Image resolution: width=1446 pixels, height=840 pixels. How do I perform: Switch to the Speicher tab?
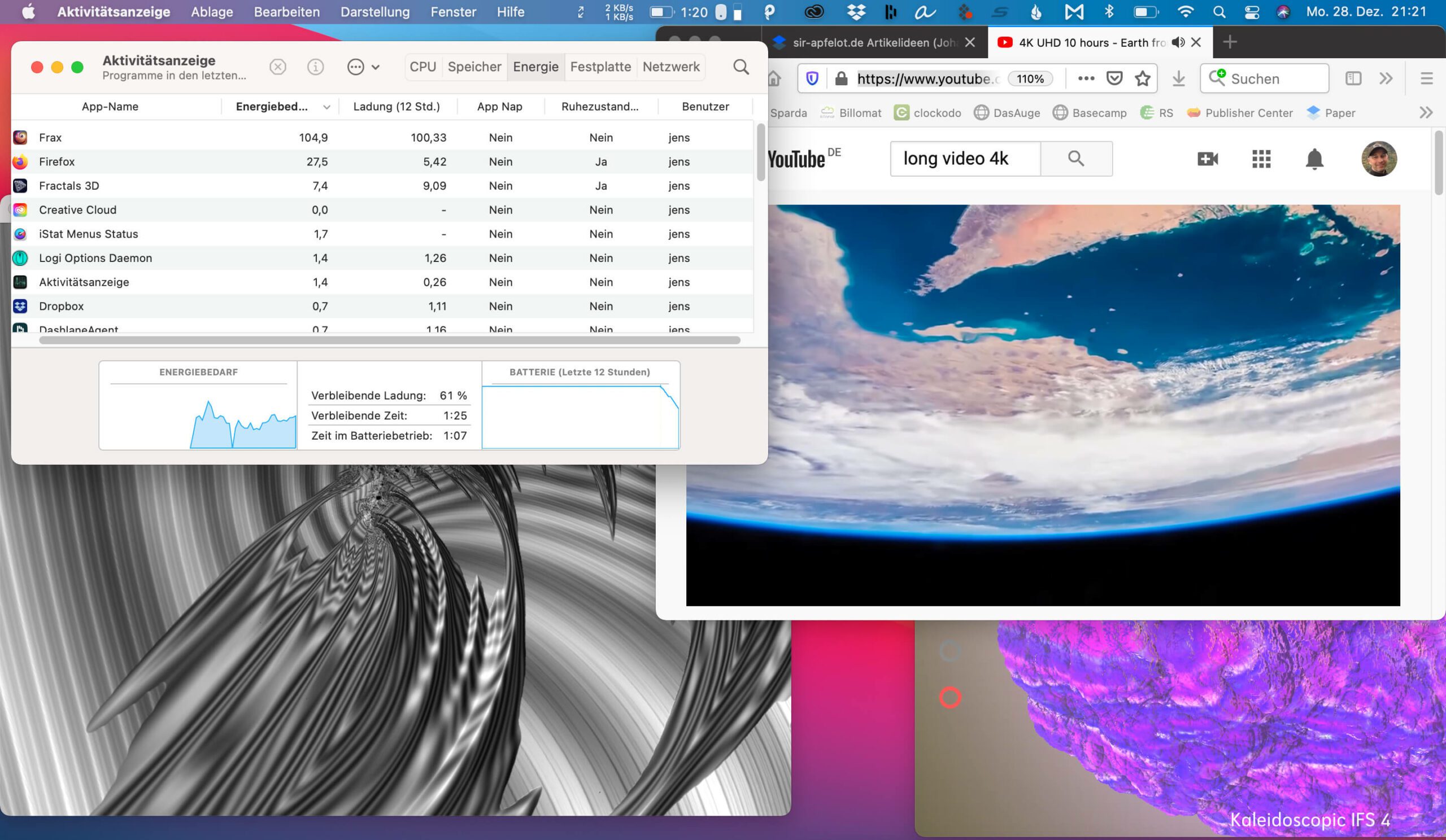pyautogui.click(x=474, y=67)
